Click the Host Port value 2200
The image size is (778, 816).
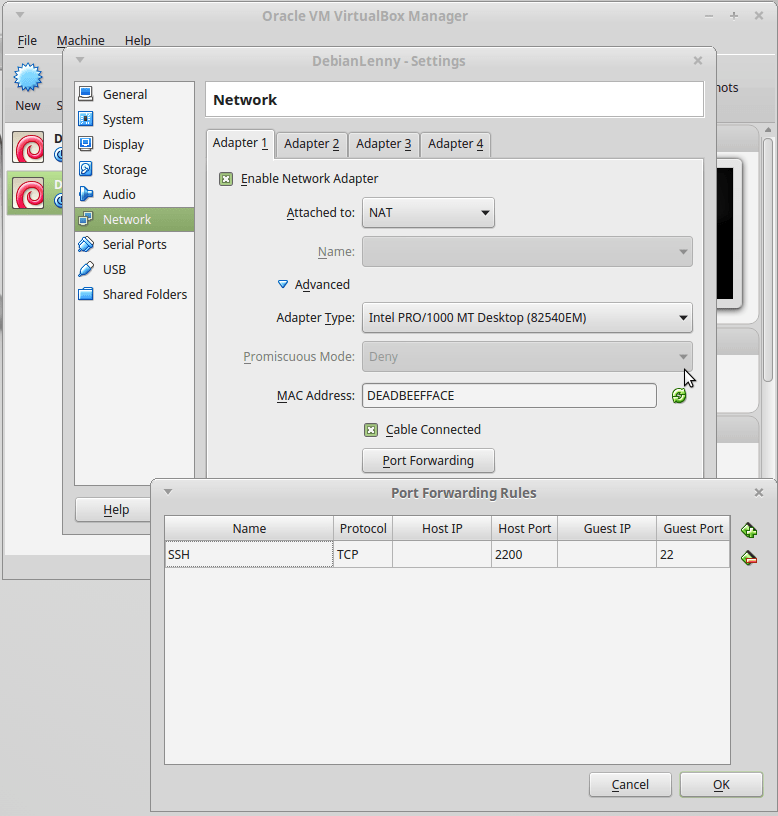524,554
